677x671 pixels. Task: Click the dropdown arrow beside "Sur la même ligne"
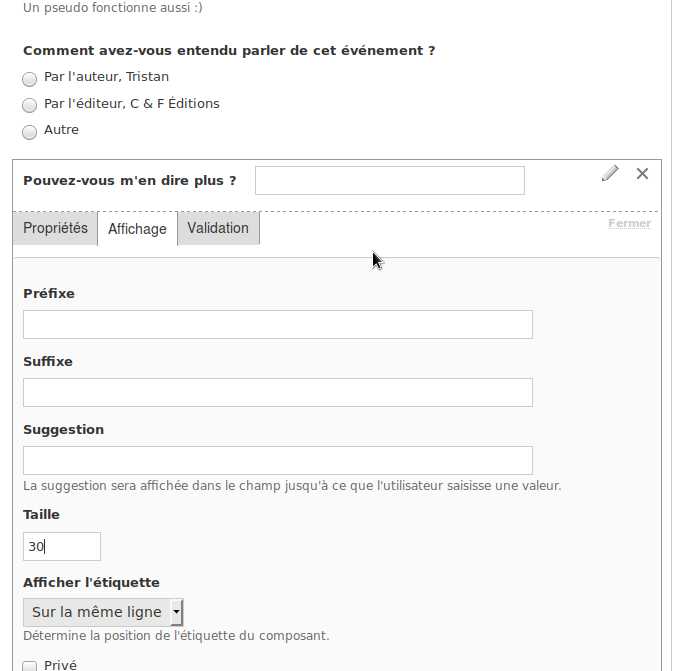pyautogui.click(x=176, y=612)
